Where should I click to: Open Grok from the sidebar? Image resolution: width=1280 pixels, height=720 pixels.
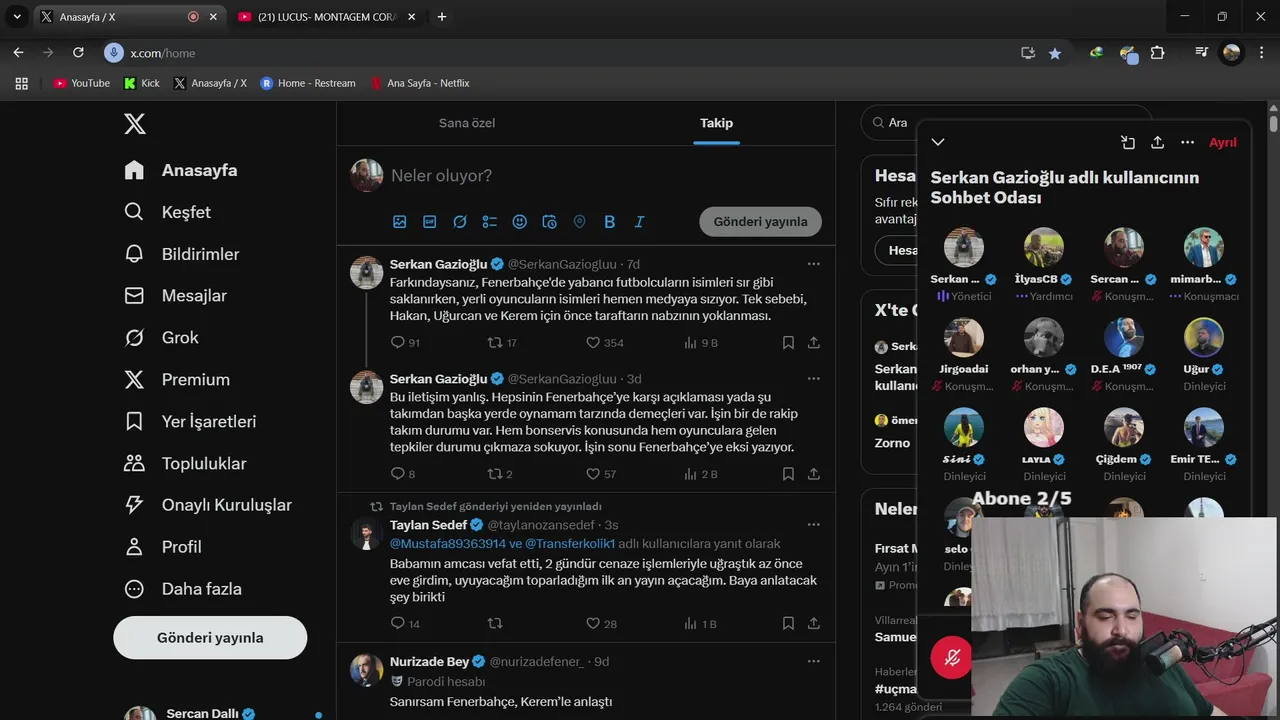point(161,338)
